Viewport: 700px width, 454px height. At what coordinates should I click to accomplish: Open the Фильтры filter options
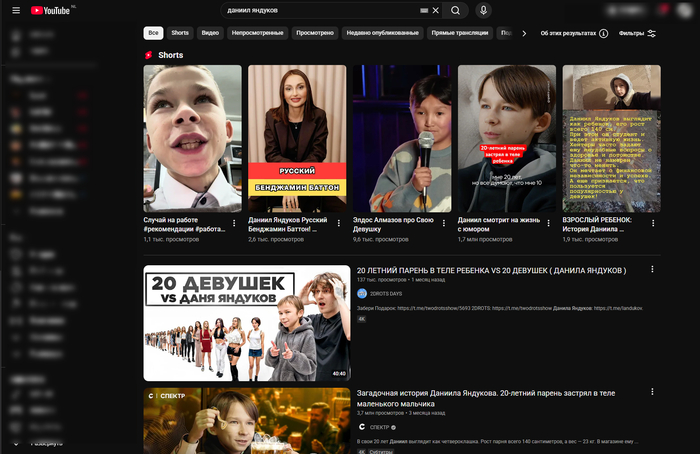[637, 33]
